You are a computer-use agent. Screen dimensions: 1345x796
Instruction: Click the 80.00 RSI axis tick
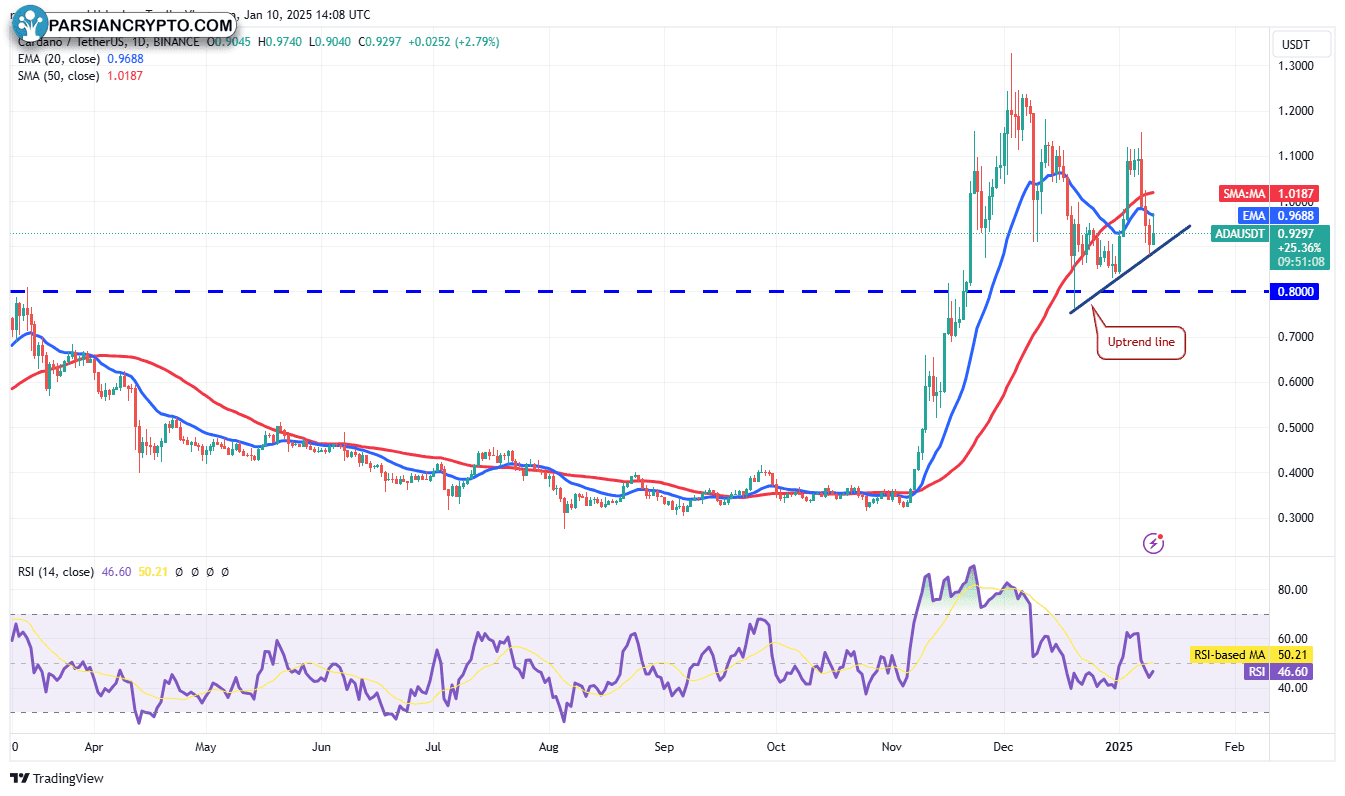tap(1294, 590)
